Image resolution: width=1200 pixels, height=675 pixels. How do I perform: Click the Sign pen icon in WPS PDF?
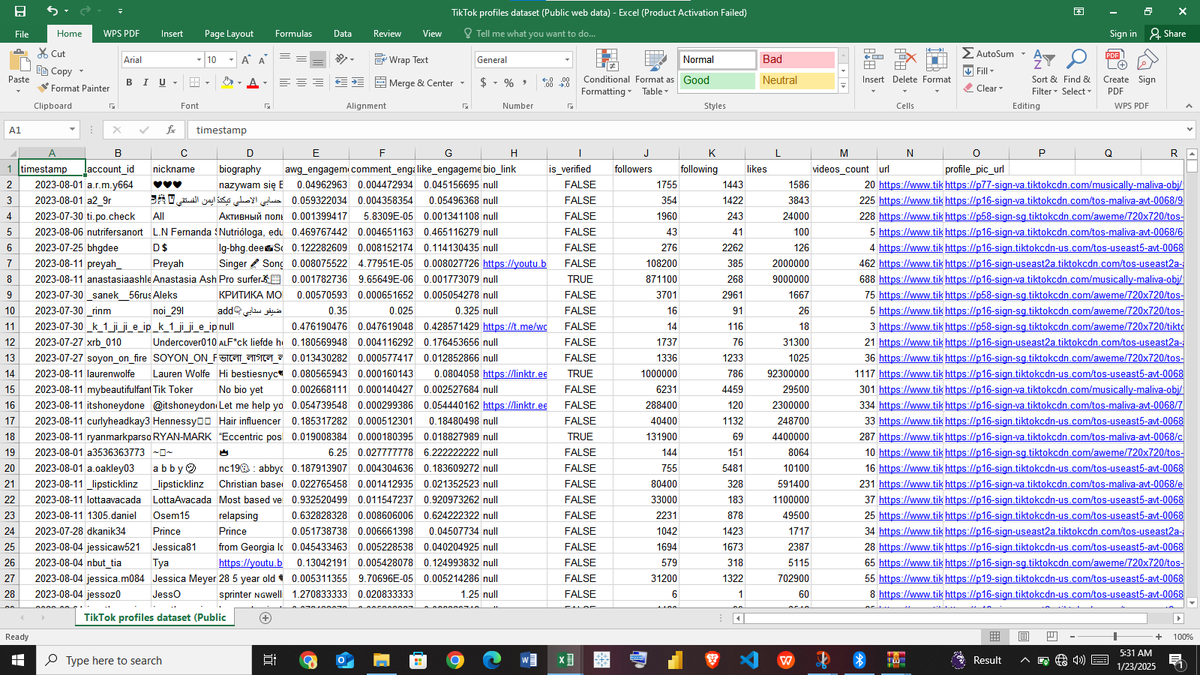[x=1146, y=60]
